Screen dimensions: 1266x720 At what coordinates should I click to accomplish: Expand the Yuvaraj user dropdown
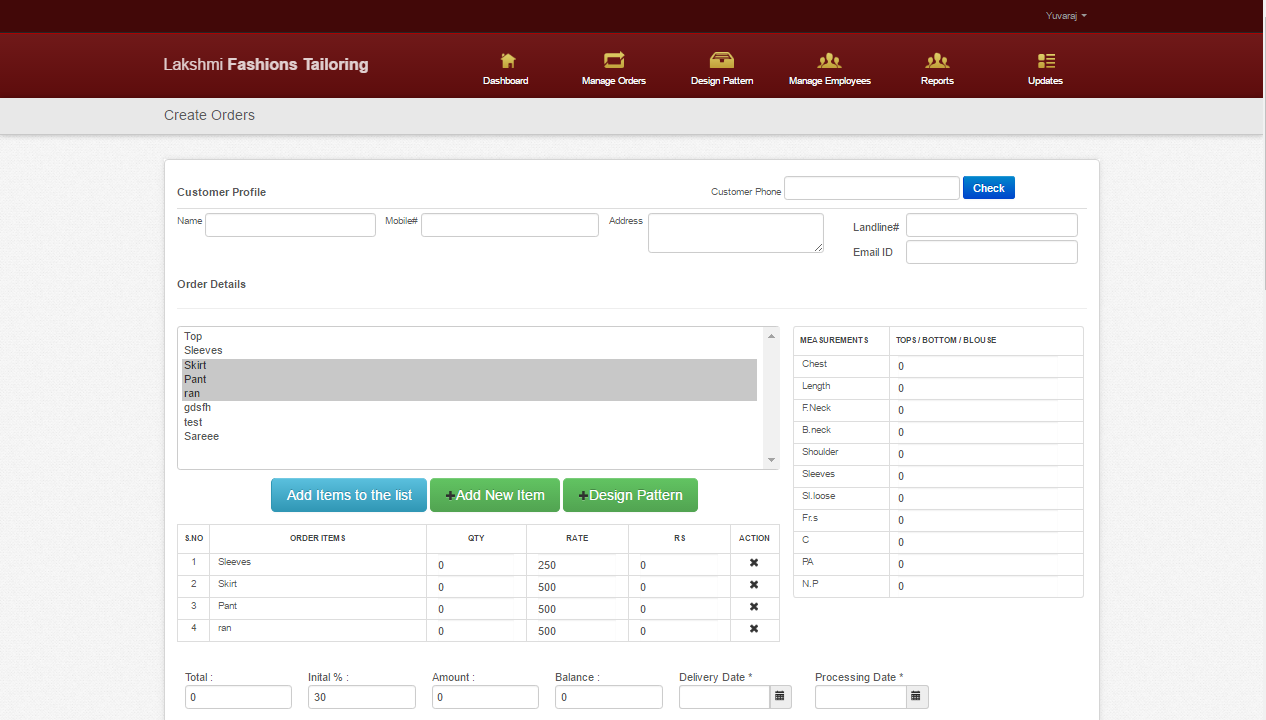point(1066,16)
